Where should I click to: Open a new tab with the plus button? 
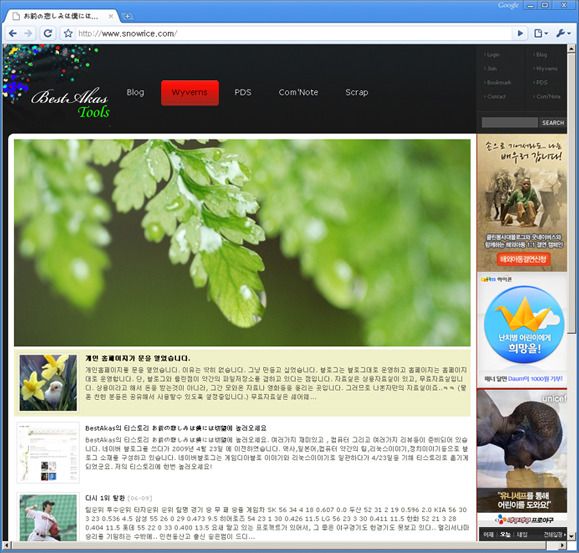point(127,16)
